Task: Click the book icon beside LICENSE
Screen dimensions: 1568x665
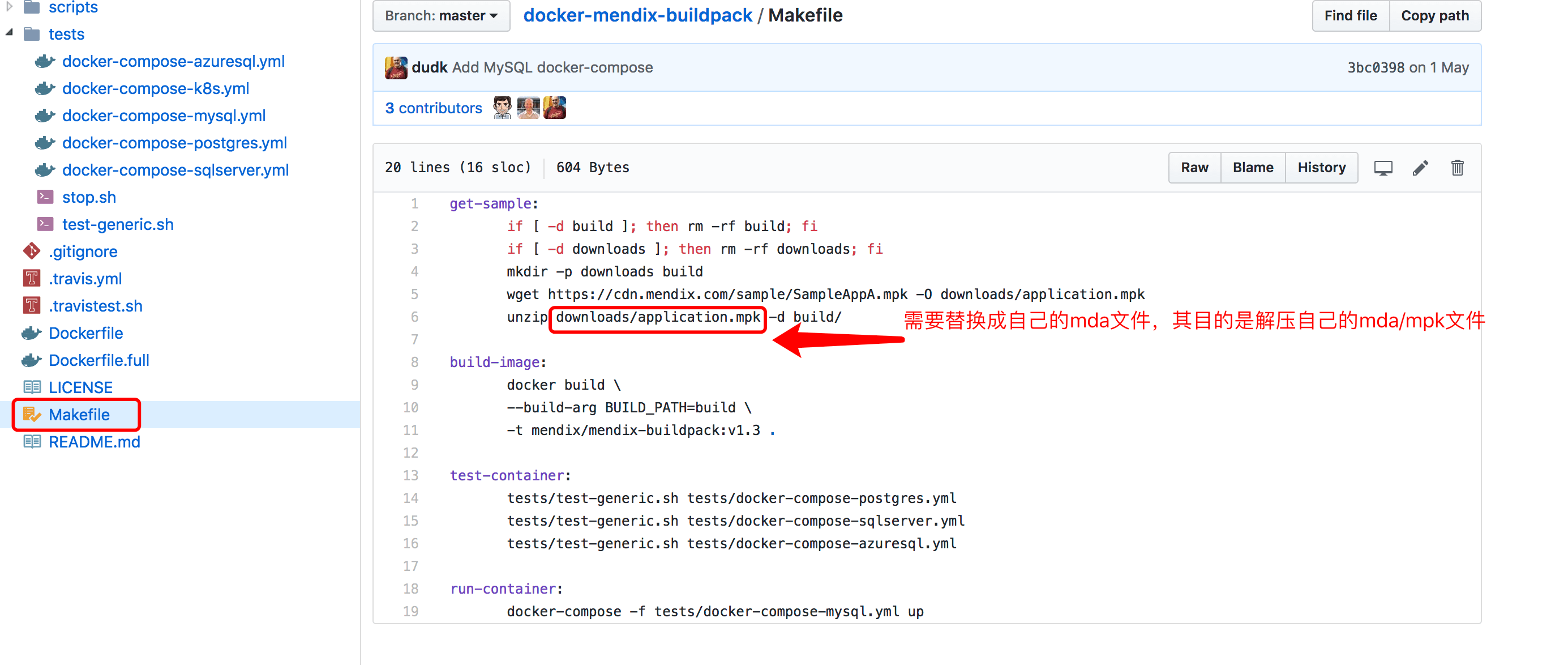Action: point(32,387)
